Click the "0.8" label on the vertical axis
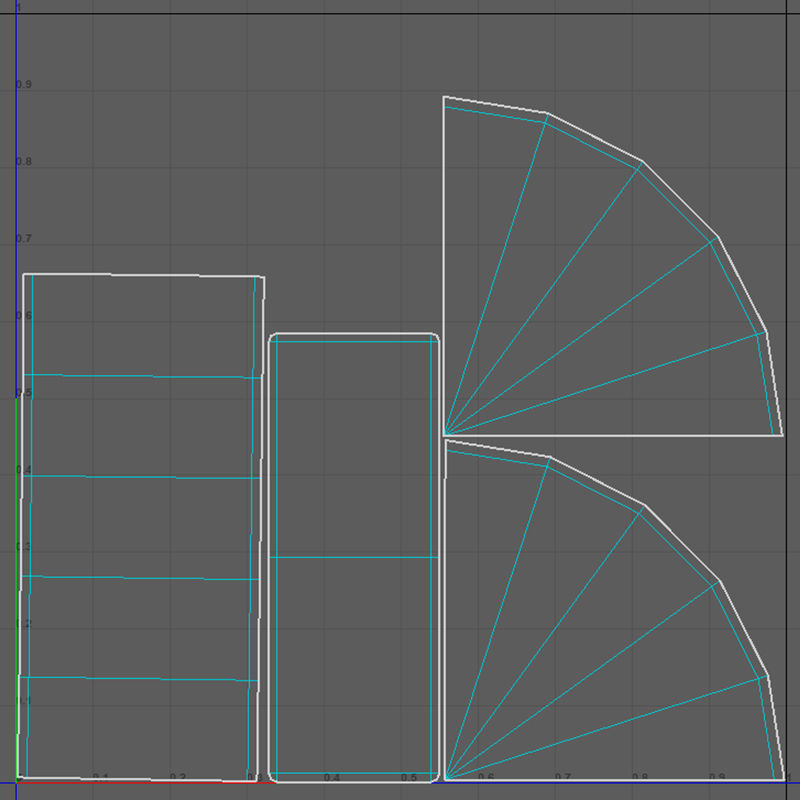The image size is (800, 800). 23,162
